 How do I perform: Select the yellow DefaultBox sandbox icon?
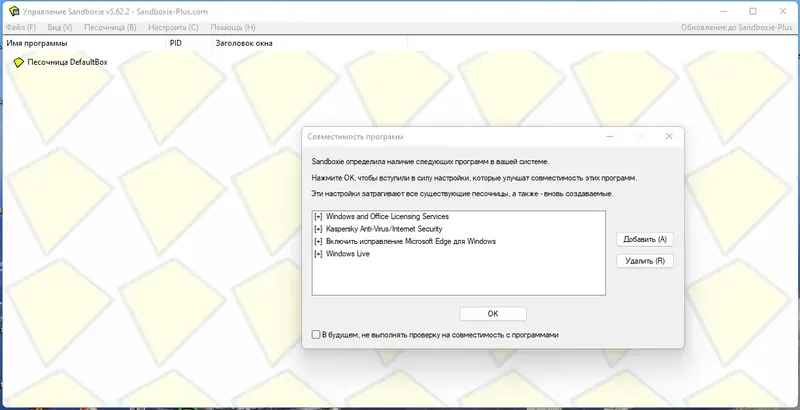18,62
